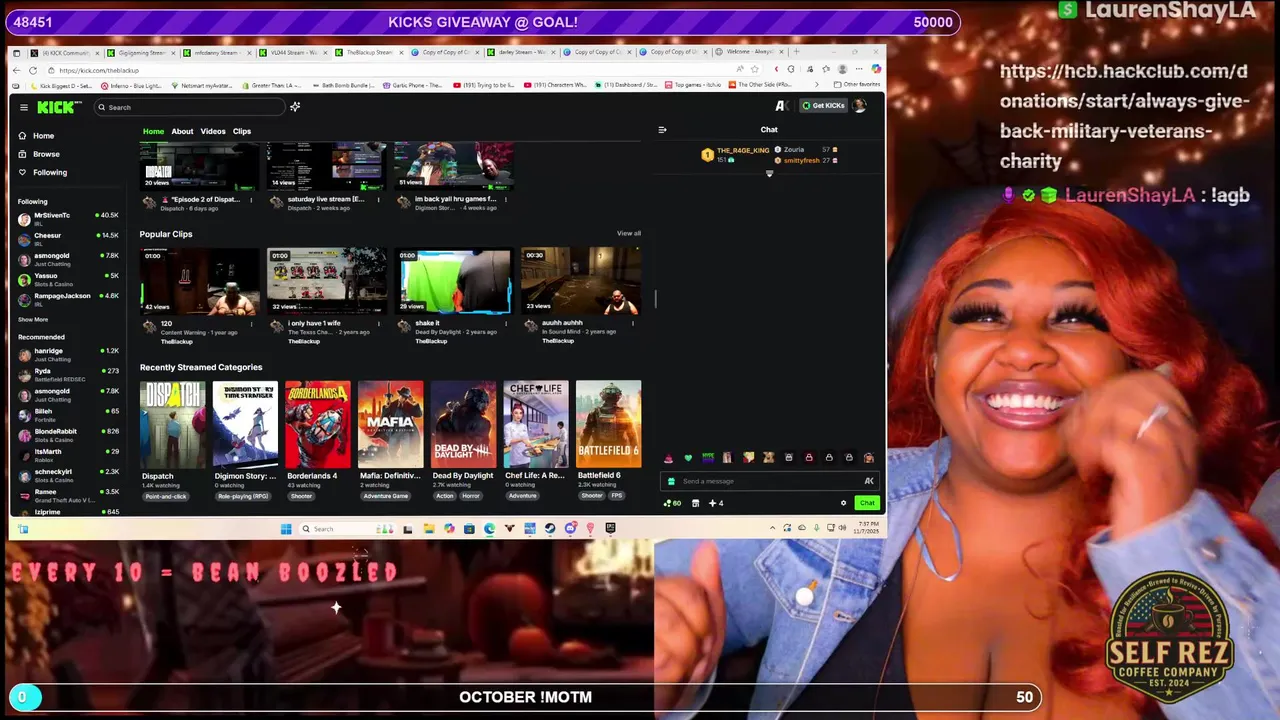Open hanridge channel in Recommended
The image size is (1280, 720).
pos(68,355)
